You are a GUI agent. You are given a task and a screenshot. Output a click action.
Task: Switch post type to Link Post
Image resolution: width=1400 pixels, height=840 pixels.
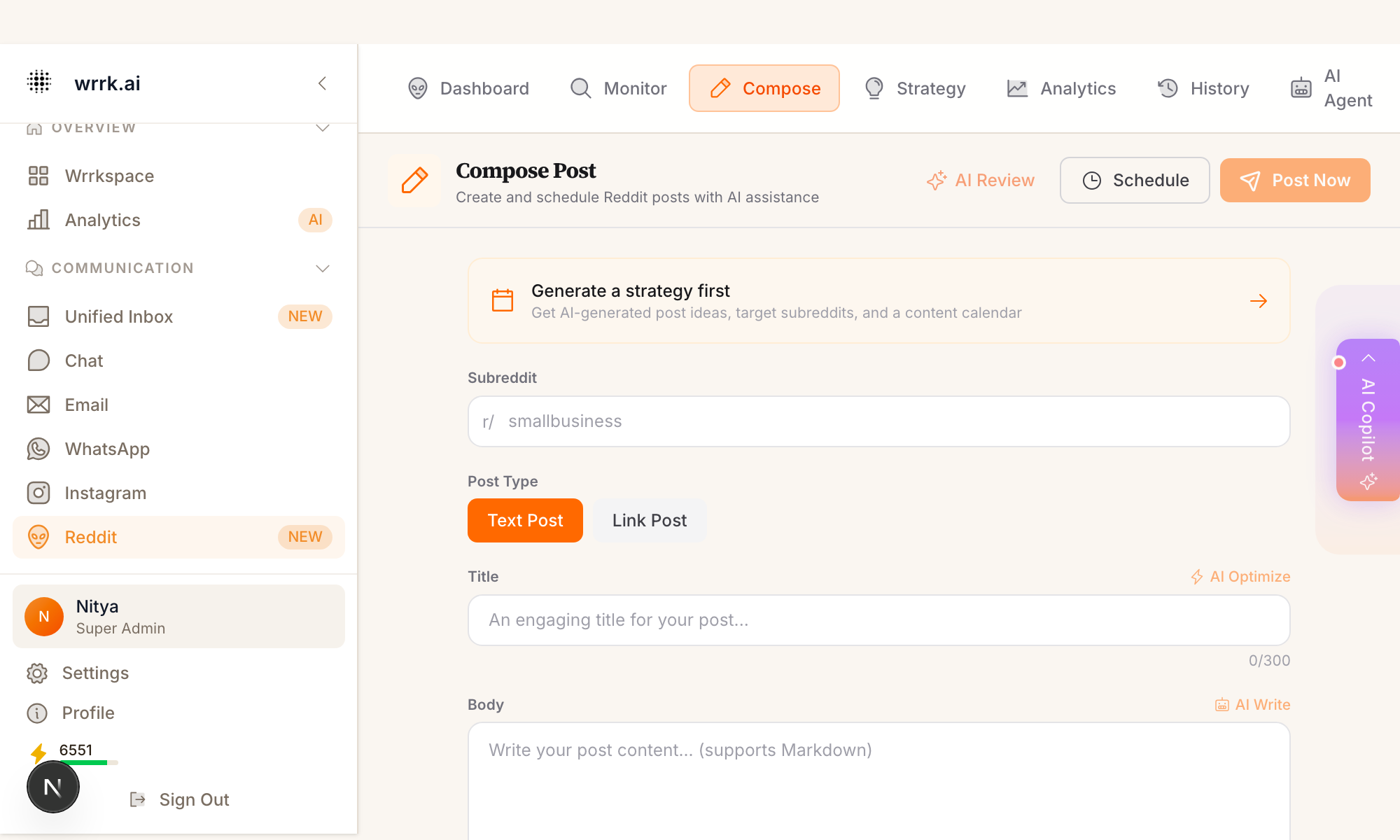pos(649,520)
